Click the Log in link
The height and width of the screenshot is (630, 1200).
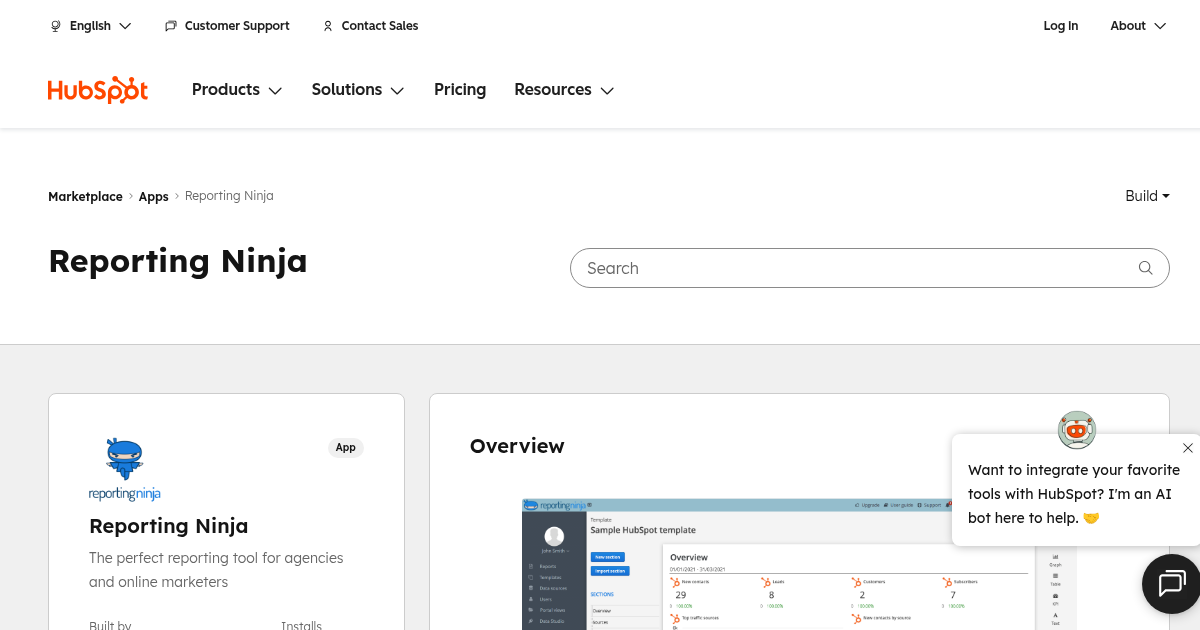click(x=1061, y=26)
